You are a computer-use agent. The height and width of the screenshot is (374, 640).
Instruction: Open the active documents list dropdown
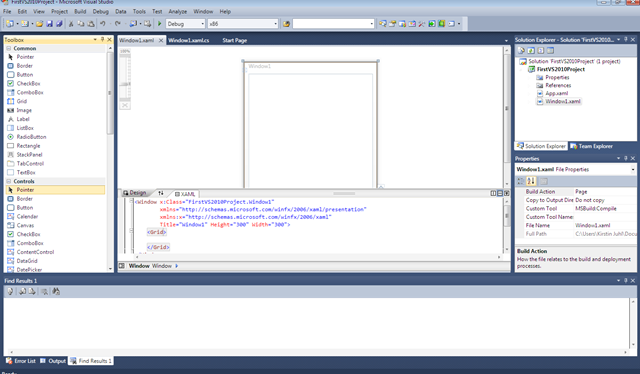tap(506, 40)
